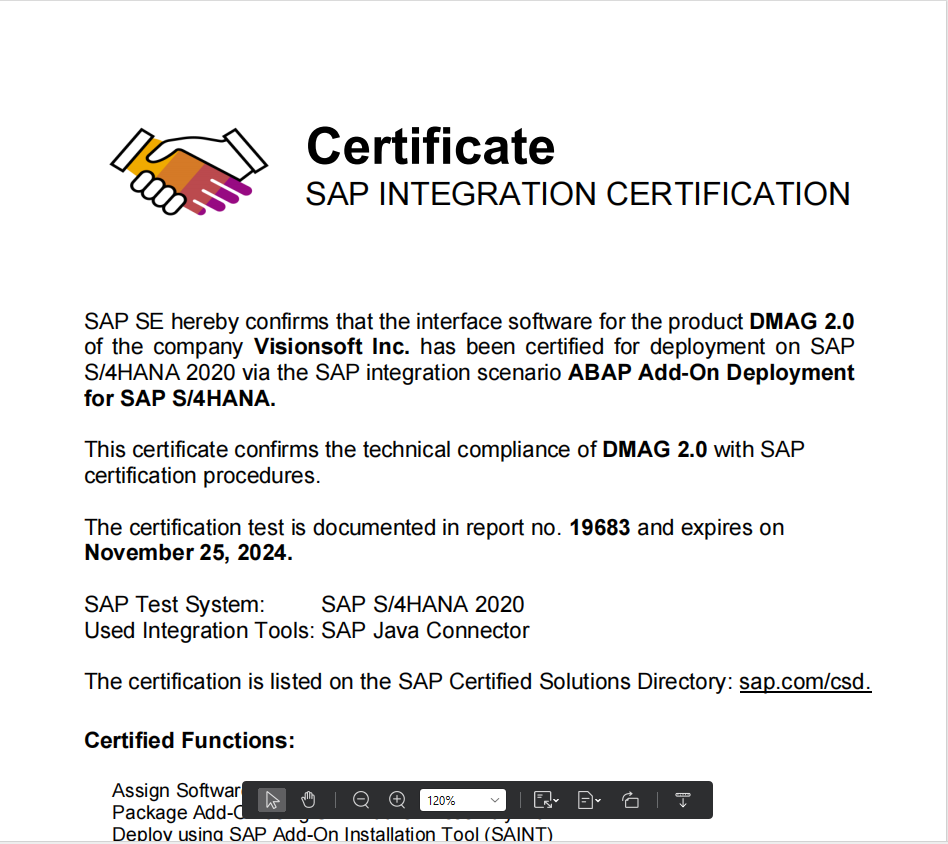The image size is (948, 844).
Task: Click the SAP INTEGRATION CERTIFICATION subtitle
Action: [x=577, y=194]
